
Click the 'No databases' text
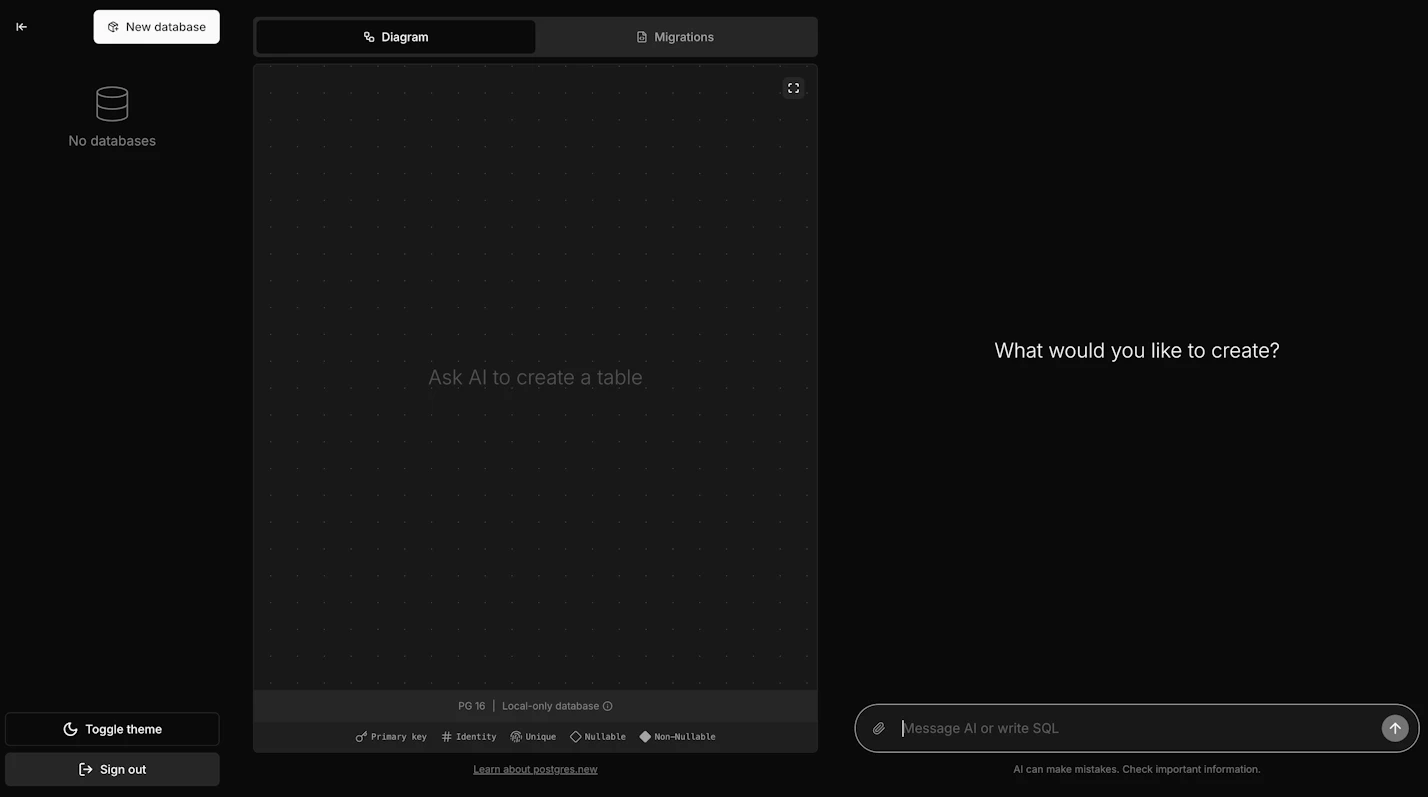[x=112, y=141]
